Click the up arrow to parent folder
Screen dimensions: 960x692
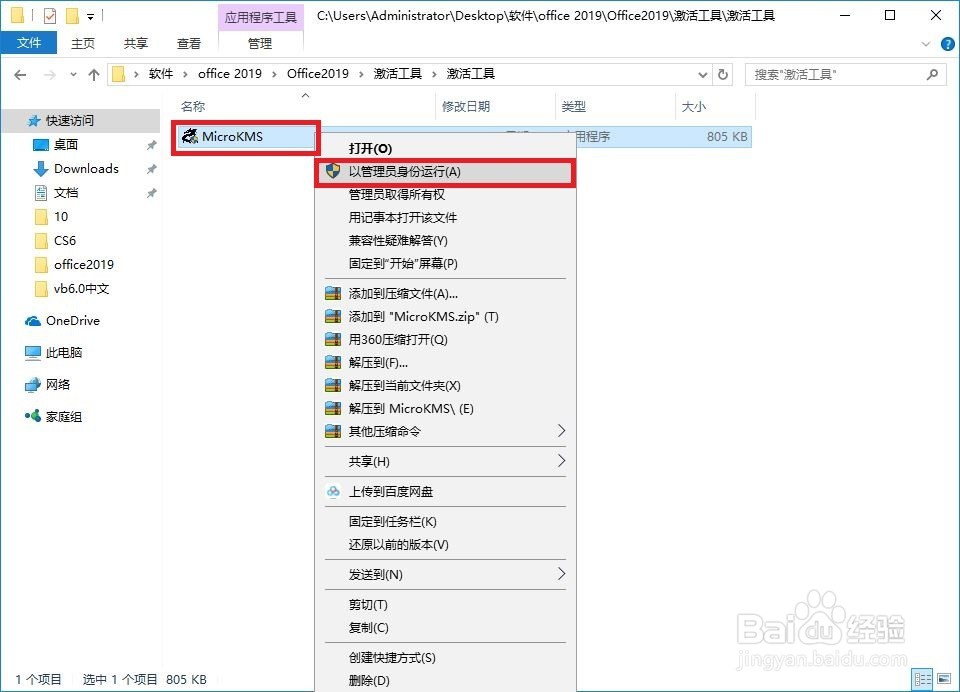point(94,73)
